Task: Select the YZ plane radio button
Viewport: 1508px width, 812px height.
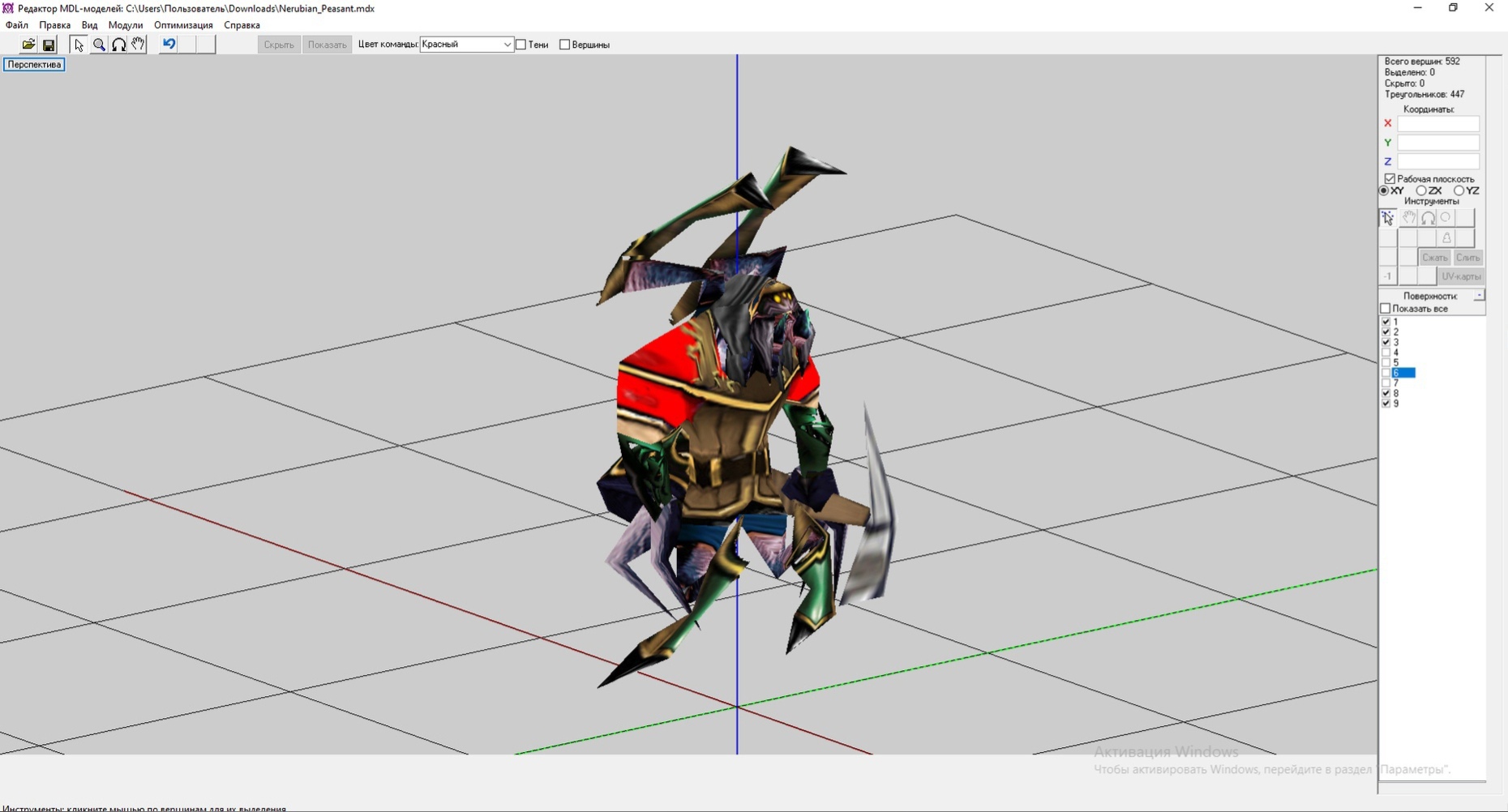Action: [1459, 190]
